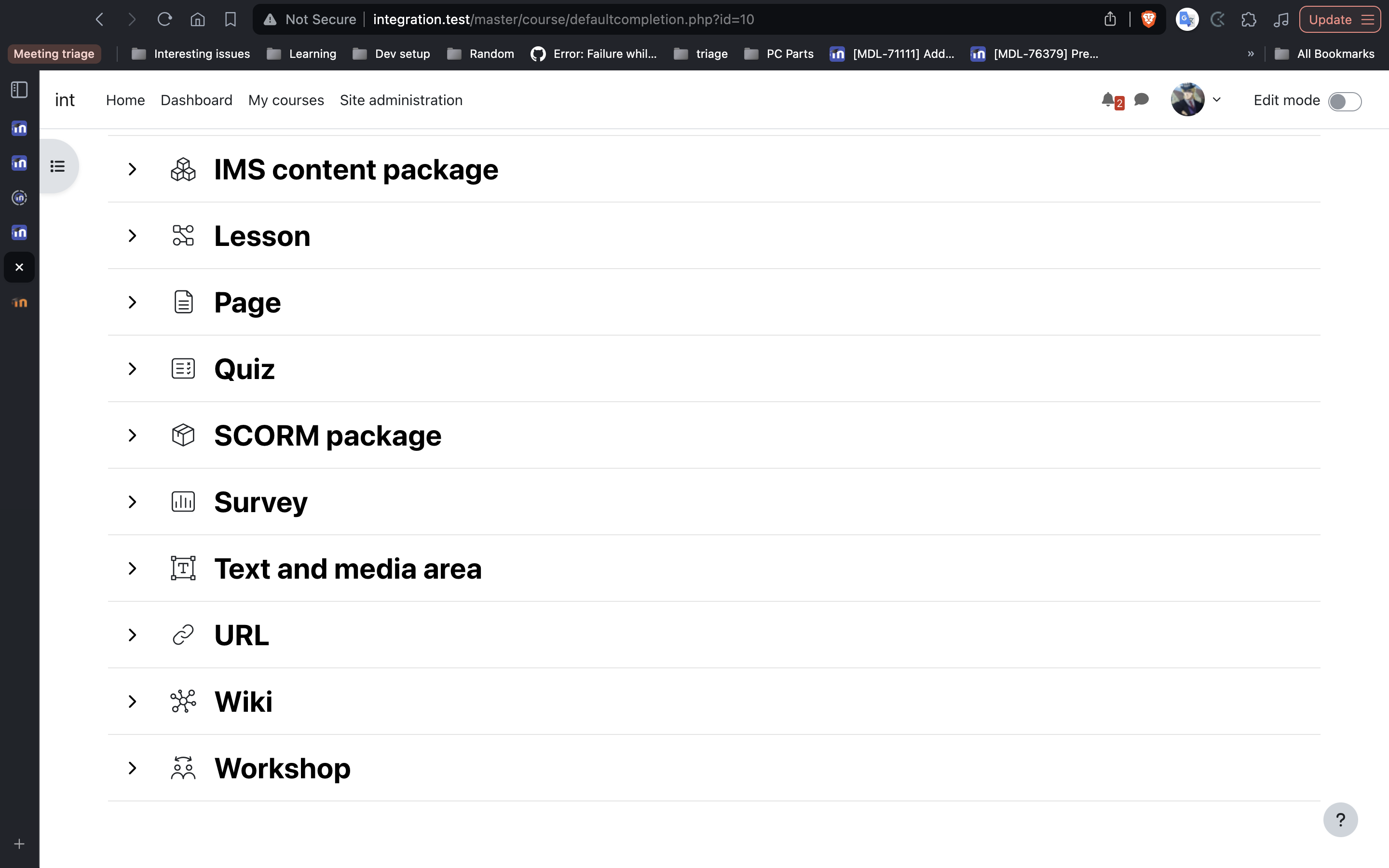Open My courses in the navigation
The width and height of the screenshot is (1389, 868).
pyautogui.click(x=286, y=100)
